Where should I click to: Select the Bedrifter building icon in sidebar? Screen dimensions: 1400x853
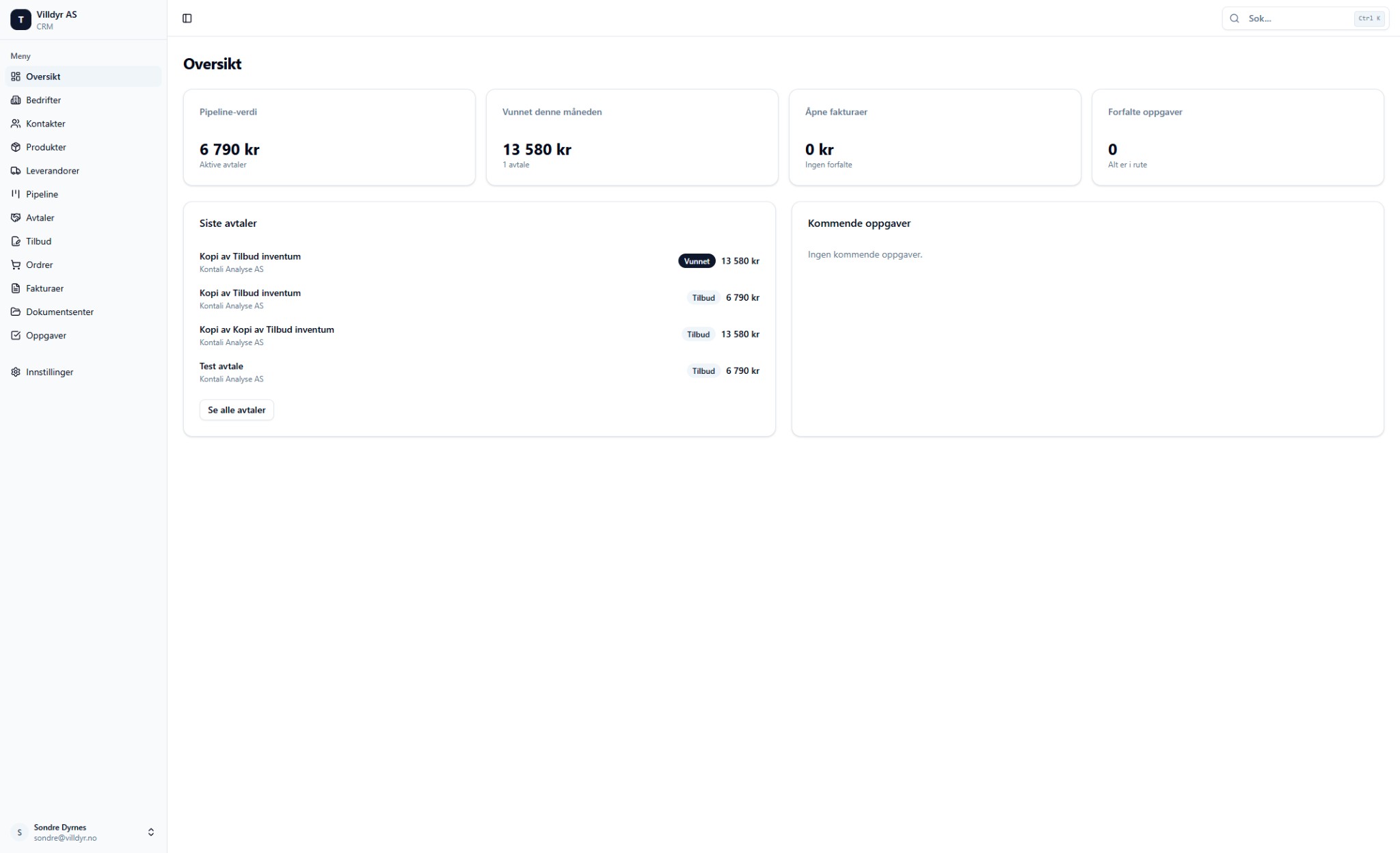(x=16, y=100)
